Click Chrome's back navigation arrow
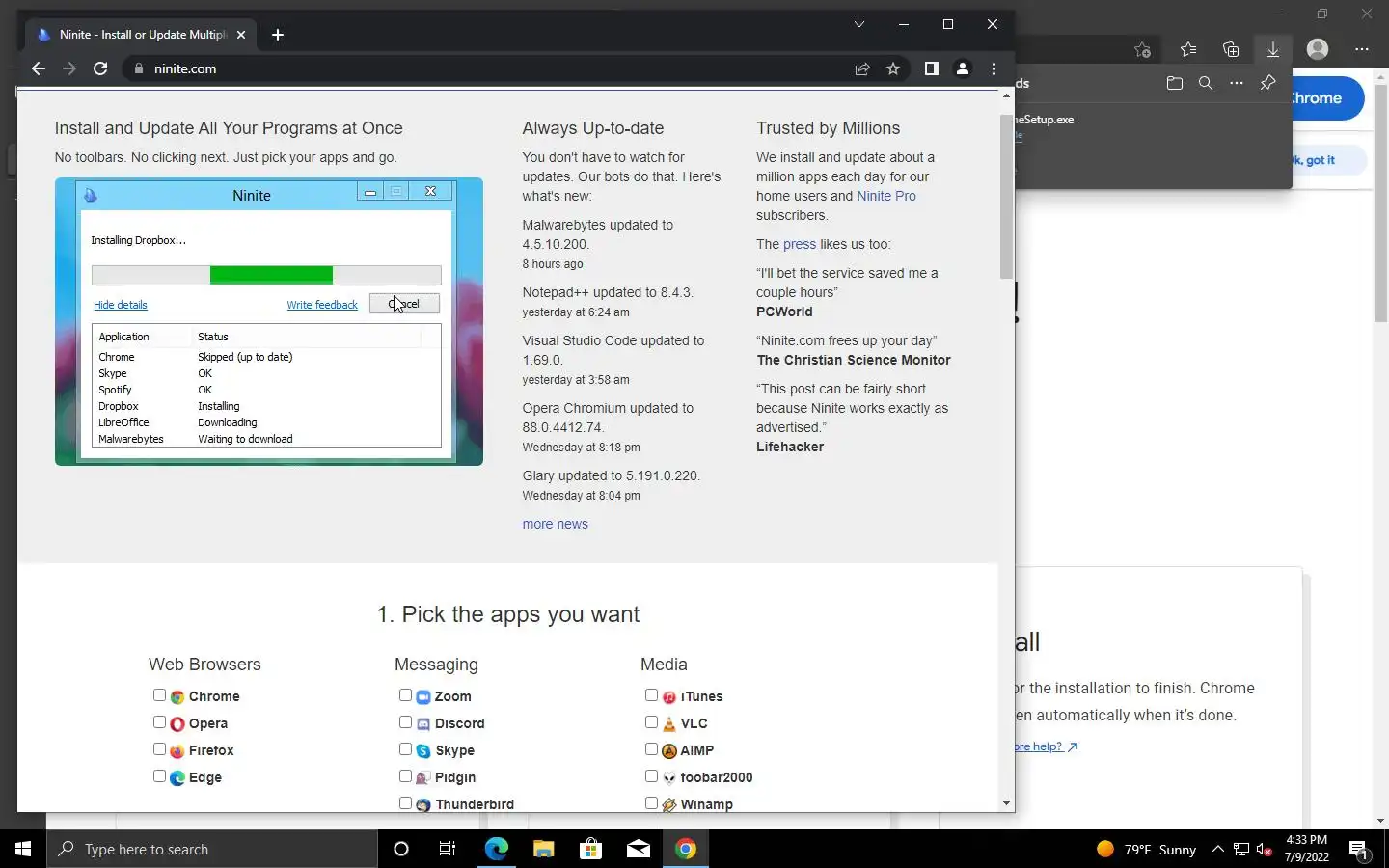 (x=39, y=68)
